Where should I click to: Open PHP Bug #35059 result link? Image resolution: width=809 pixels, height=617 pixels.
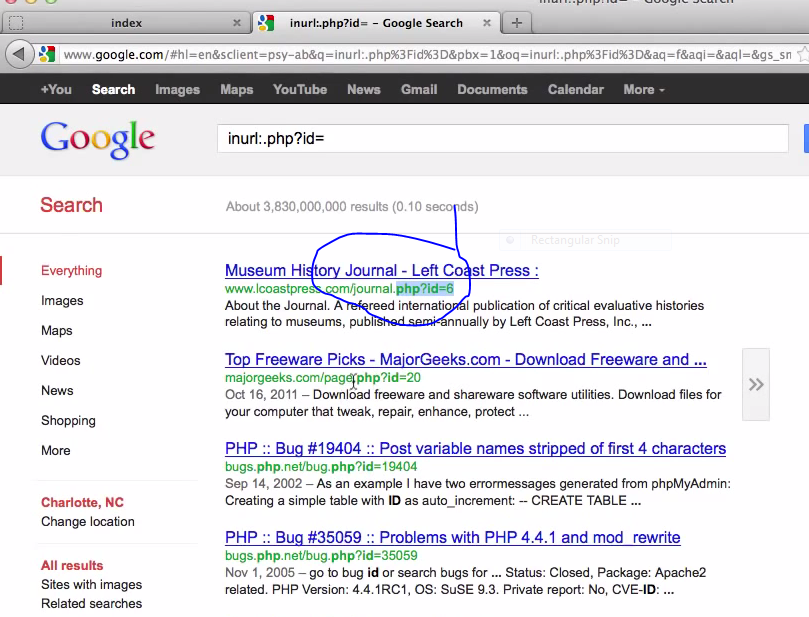tap(452, 538)
